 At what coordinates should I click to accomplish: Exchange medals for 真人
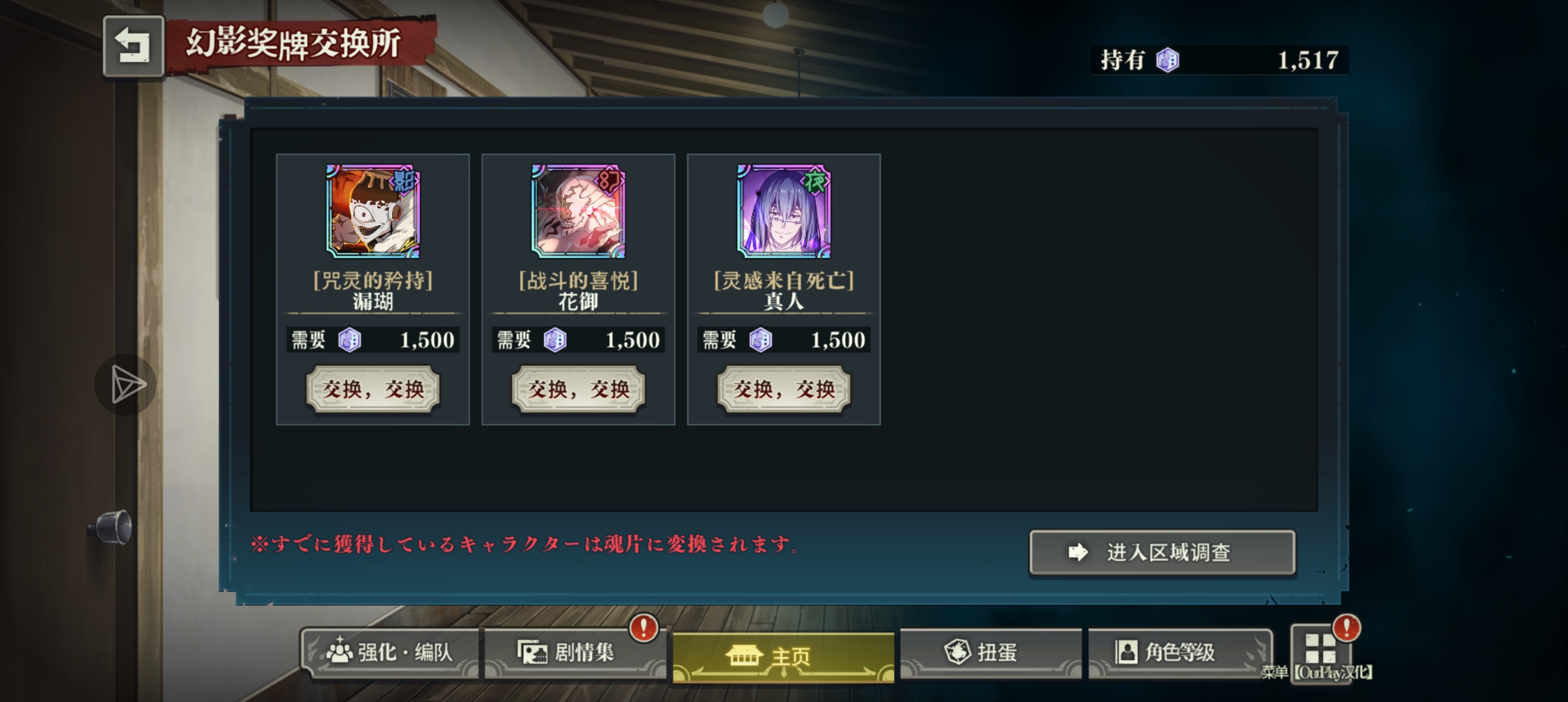point(784,389)
